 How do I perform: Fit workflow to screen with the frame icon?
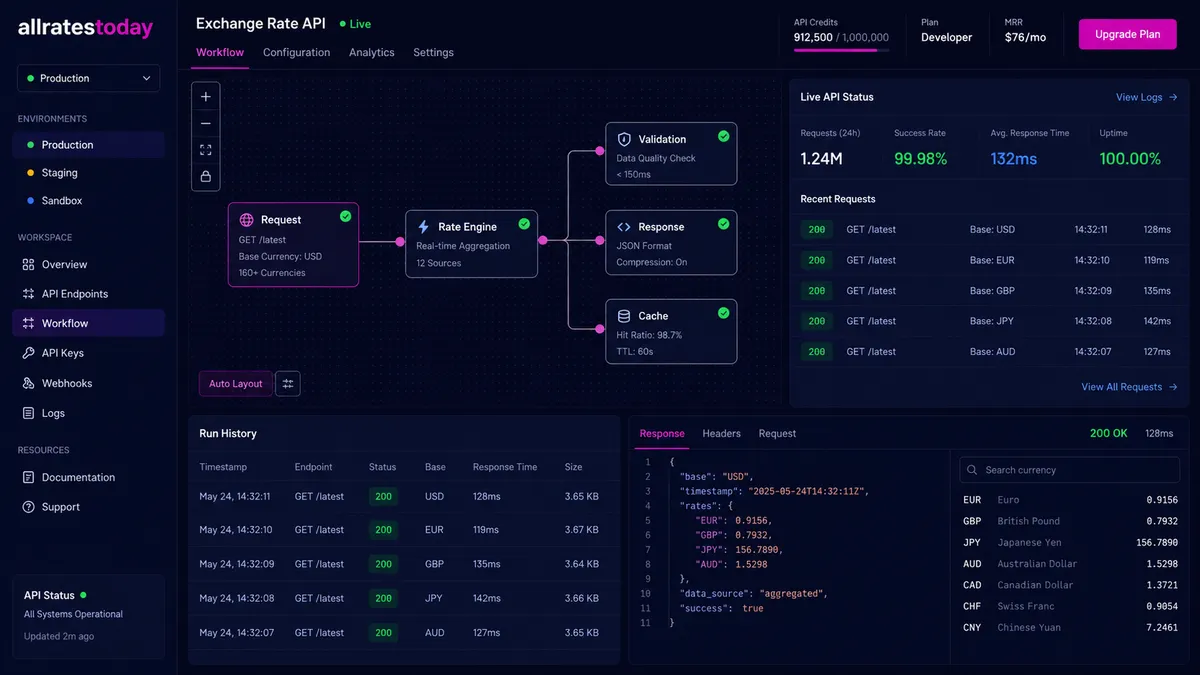pyautogui.click(x=206, y=150)
